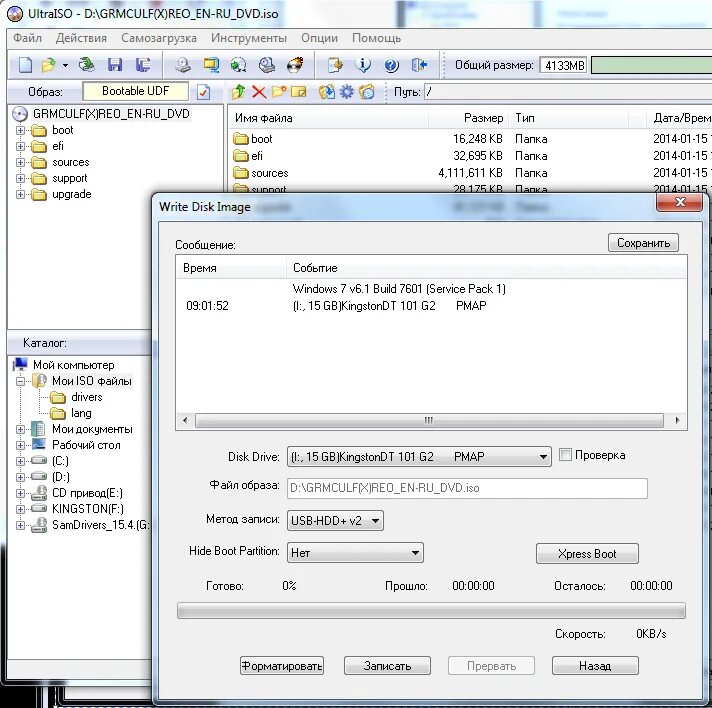The height and width of the screenshot is (708, 712).
Task: Click the folder view icon next to gear
Action: [x=367, y=92]
